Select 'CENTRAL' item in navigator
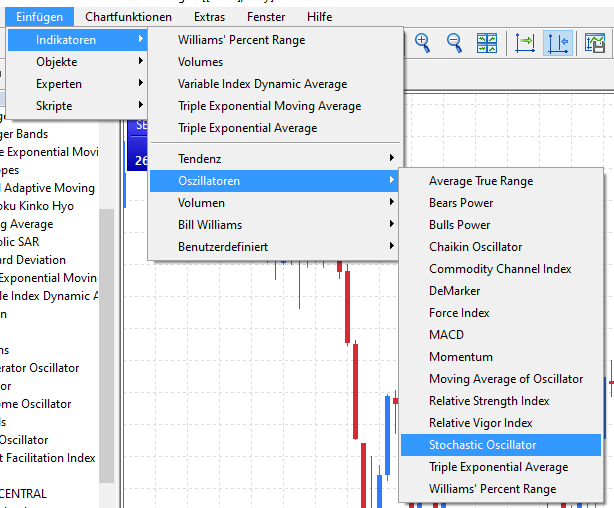The width and height of the screenshot is (614, 508). click(x=23, y=494)
